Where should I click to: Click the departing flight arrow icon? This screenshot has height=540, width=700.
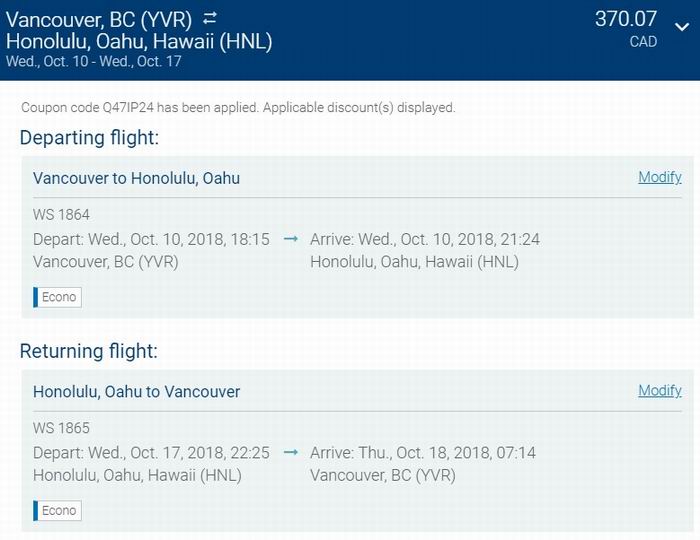(291, 239)
